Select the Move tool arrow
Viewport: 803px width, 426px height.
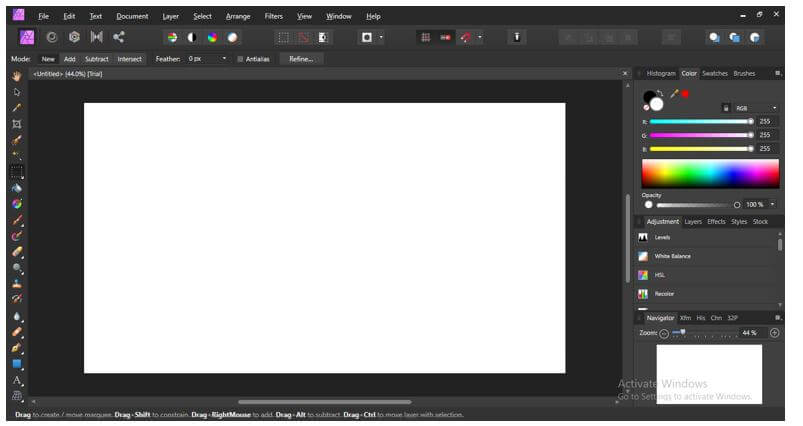17,92
